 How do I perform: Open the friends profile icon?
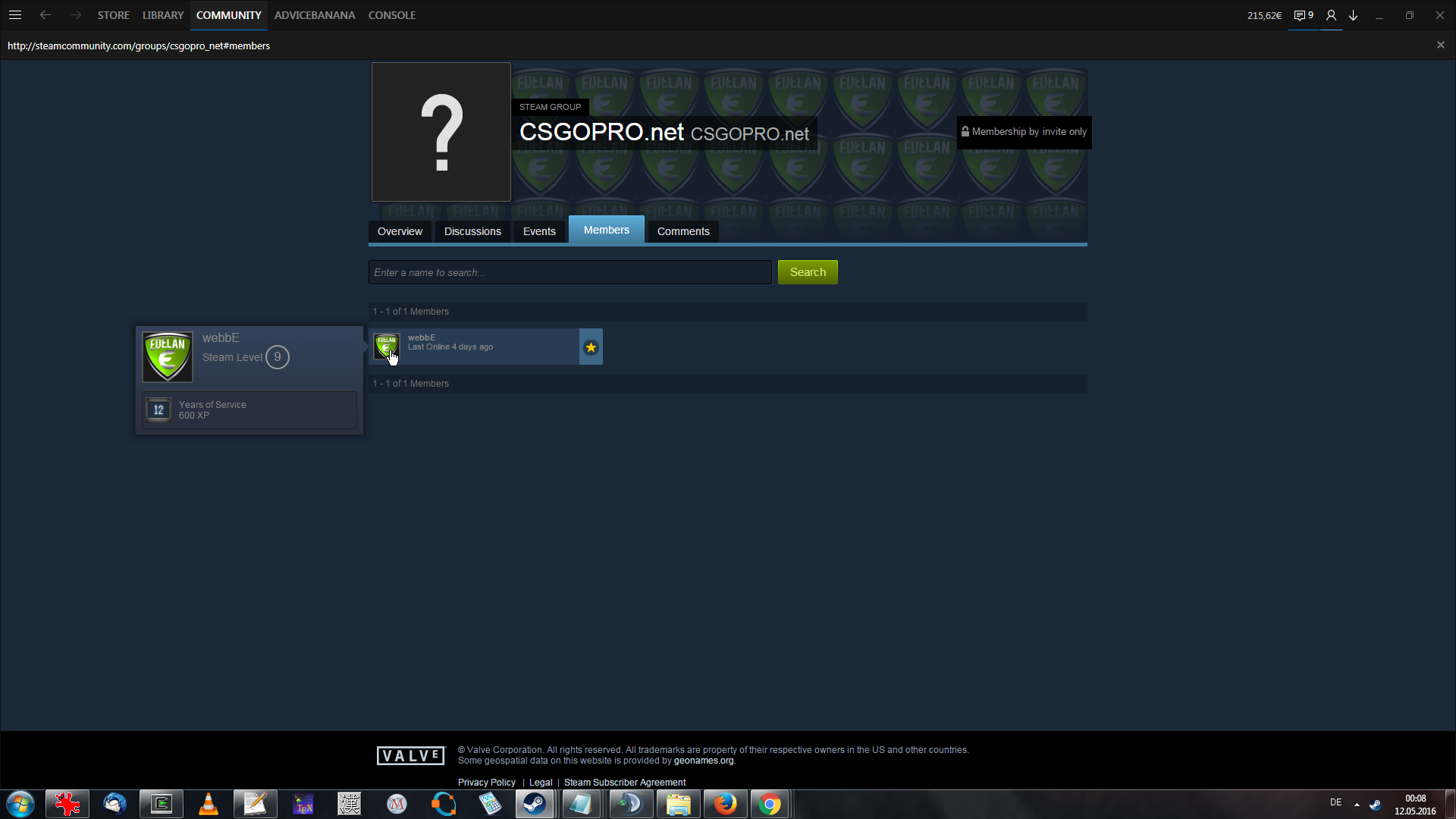1331,15
